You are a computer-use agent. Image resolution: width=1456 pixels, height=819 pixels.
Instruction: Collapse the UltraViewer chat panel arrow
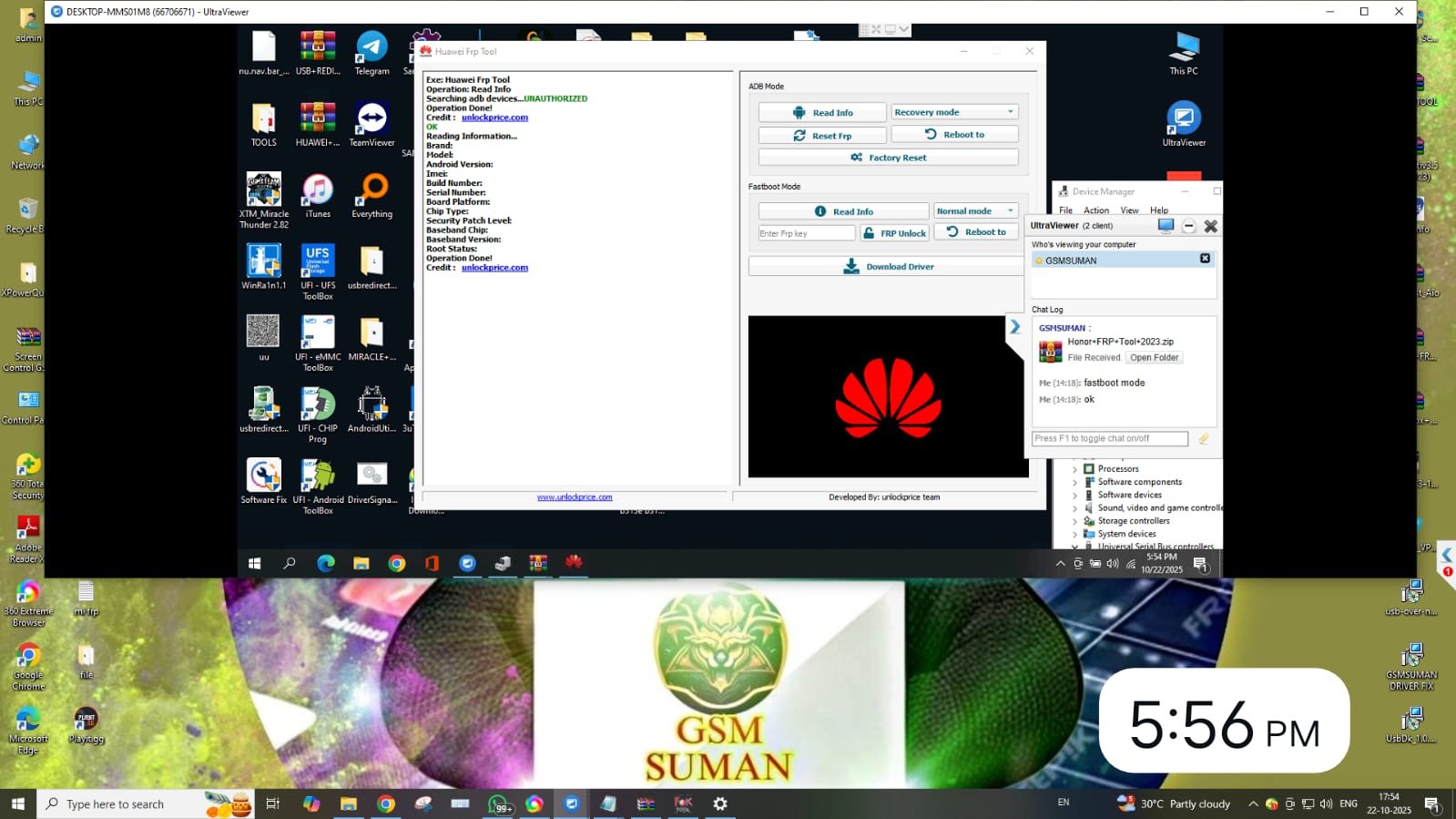tap(1014, 327)
